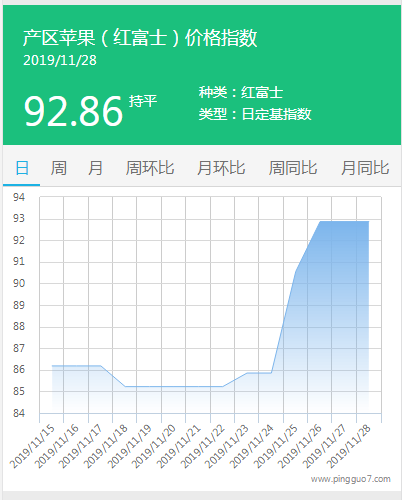Click the x-axis label 2019/11/16
Image resolution: width=402 pixels, height=500 pixels.
(56, 446)
